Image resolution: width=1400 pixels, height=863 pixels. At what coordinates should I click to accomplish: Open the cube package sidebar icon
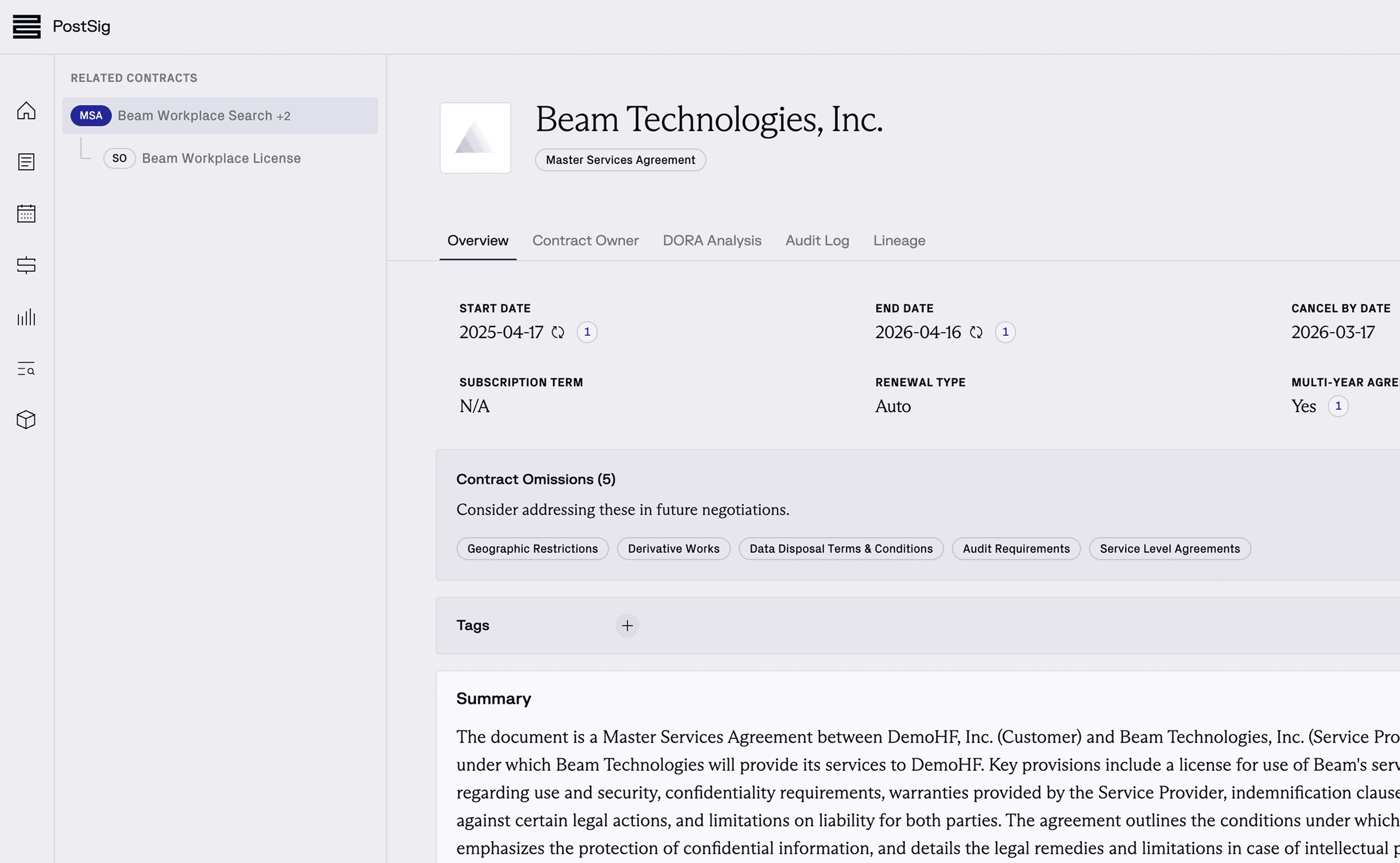point(26,420)
